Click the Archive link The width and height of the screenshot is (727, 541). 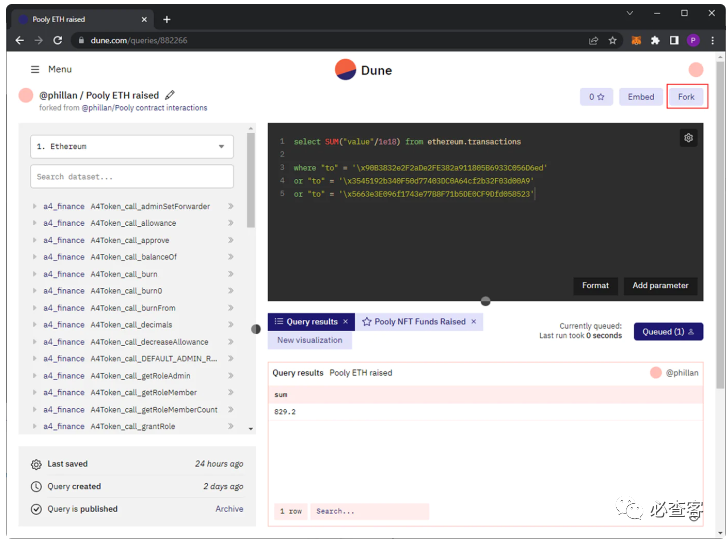229,509
